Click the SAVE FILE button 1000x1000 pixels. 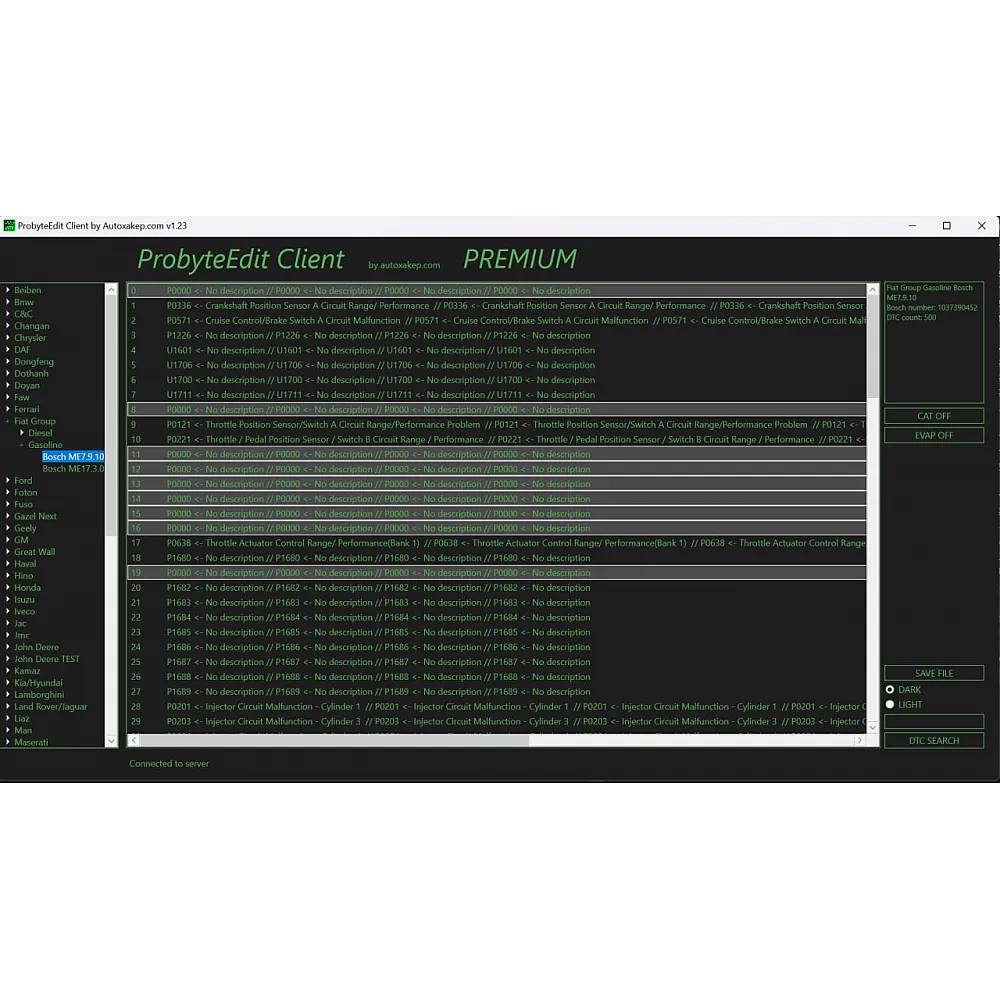[933, 673]
